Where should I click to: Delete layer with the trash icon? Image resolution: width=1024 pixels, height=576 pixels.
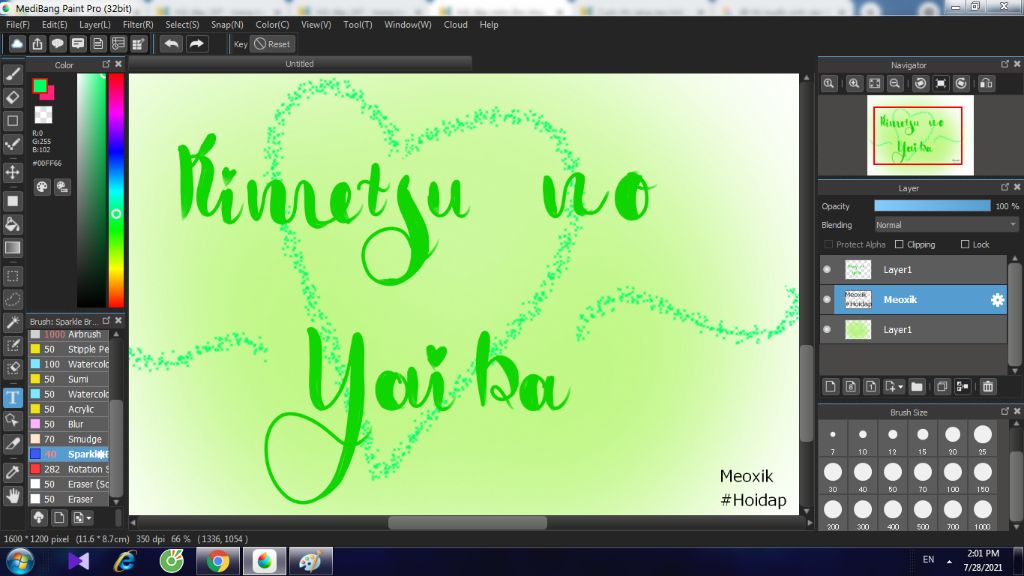987,387
